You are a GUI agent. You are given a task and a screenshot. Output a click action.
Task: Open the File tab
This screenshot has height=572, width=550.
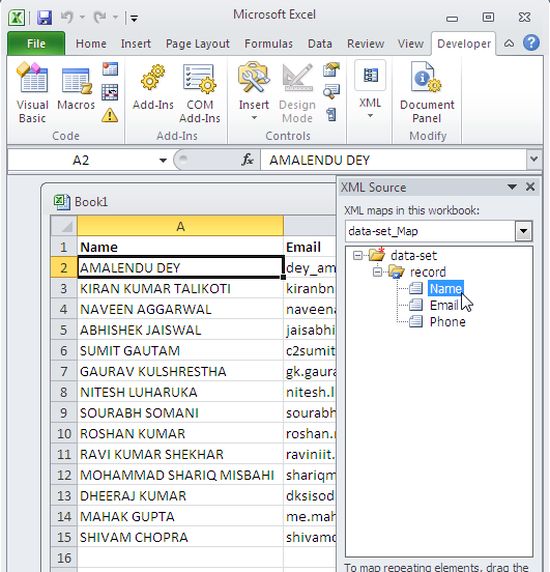coord(36,43)
